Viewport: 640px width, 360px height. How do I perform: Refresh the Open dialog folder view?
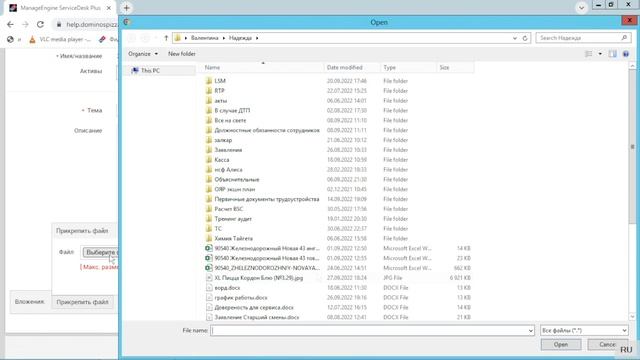click(525, 38)
